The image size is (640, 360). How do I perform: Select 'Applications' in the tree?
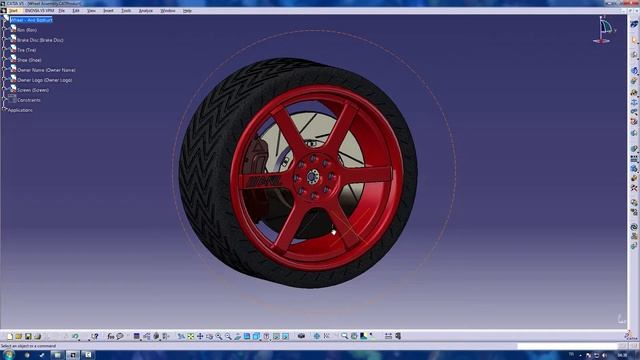(20, 110)
